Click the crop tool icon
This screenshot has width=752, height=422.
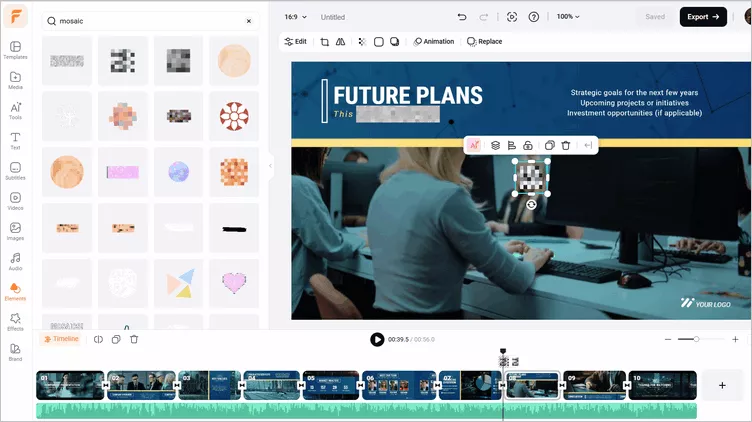[x=324, y=42]
